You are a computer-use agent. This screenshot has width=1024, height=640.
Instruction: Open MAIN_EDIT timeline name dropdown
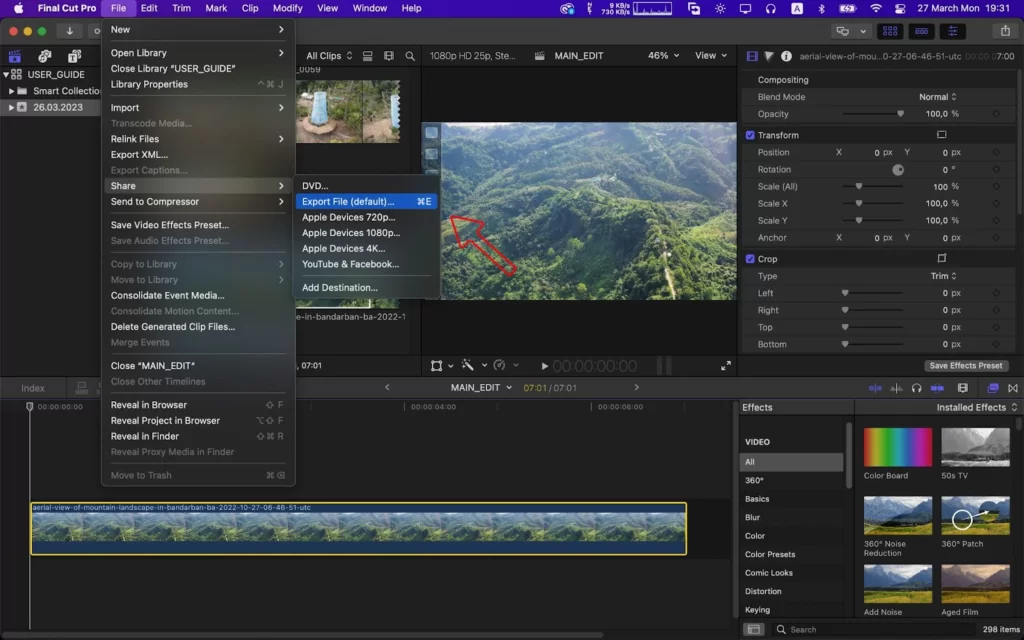point(481,387)
